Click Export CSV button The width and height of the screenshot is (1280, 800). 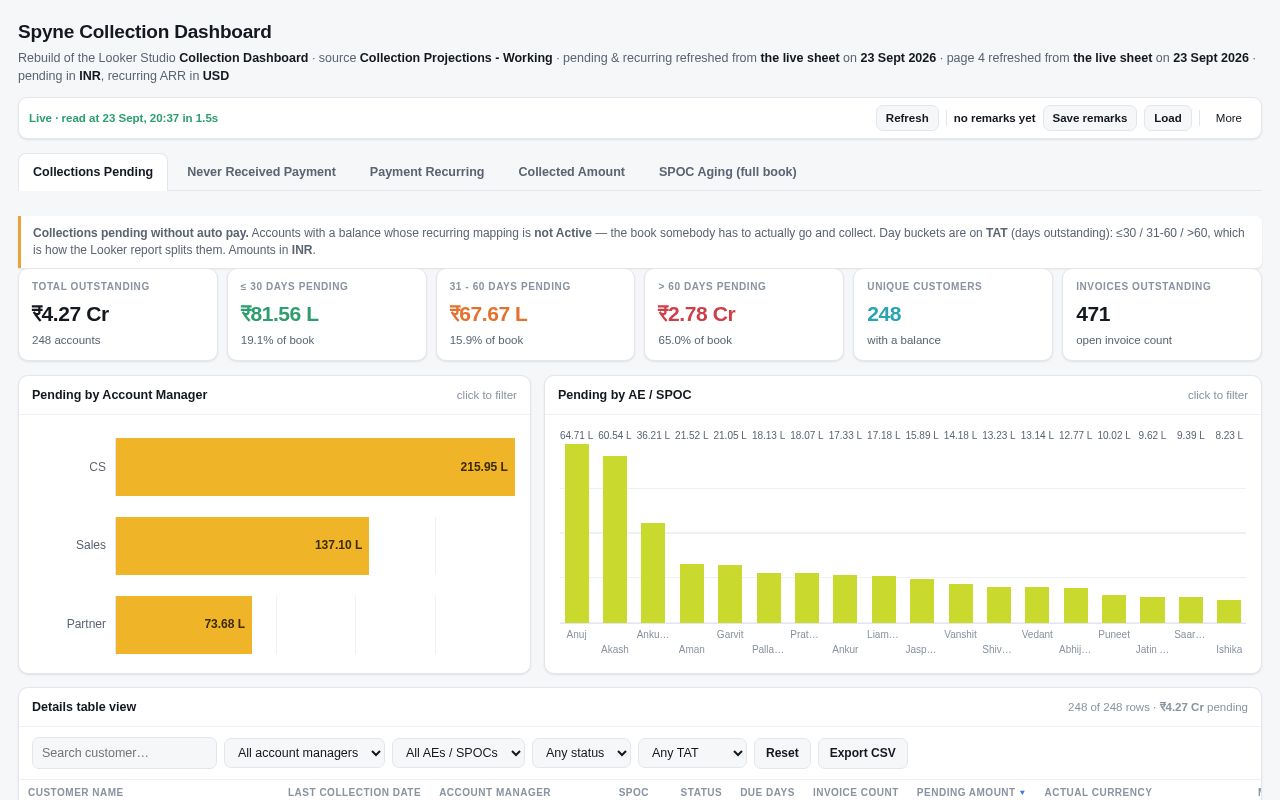(x=863, y=753)
